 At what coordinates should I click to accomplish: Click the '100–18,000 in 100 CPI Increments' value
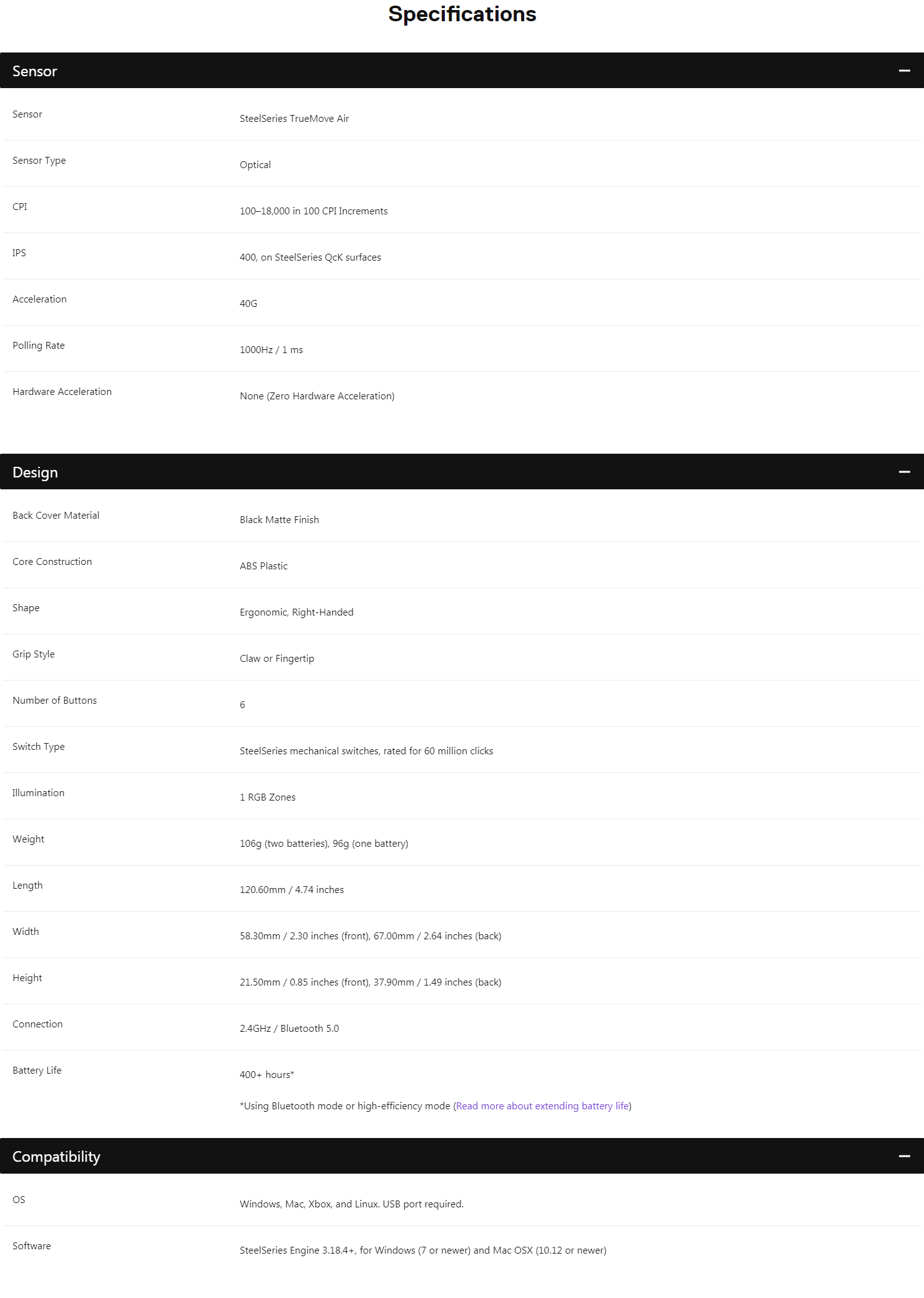click(x=314, y=211)
